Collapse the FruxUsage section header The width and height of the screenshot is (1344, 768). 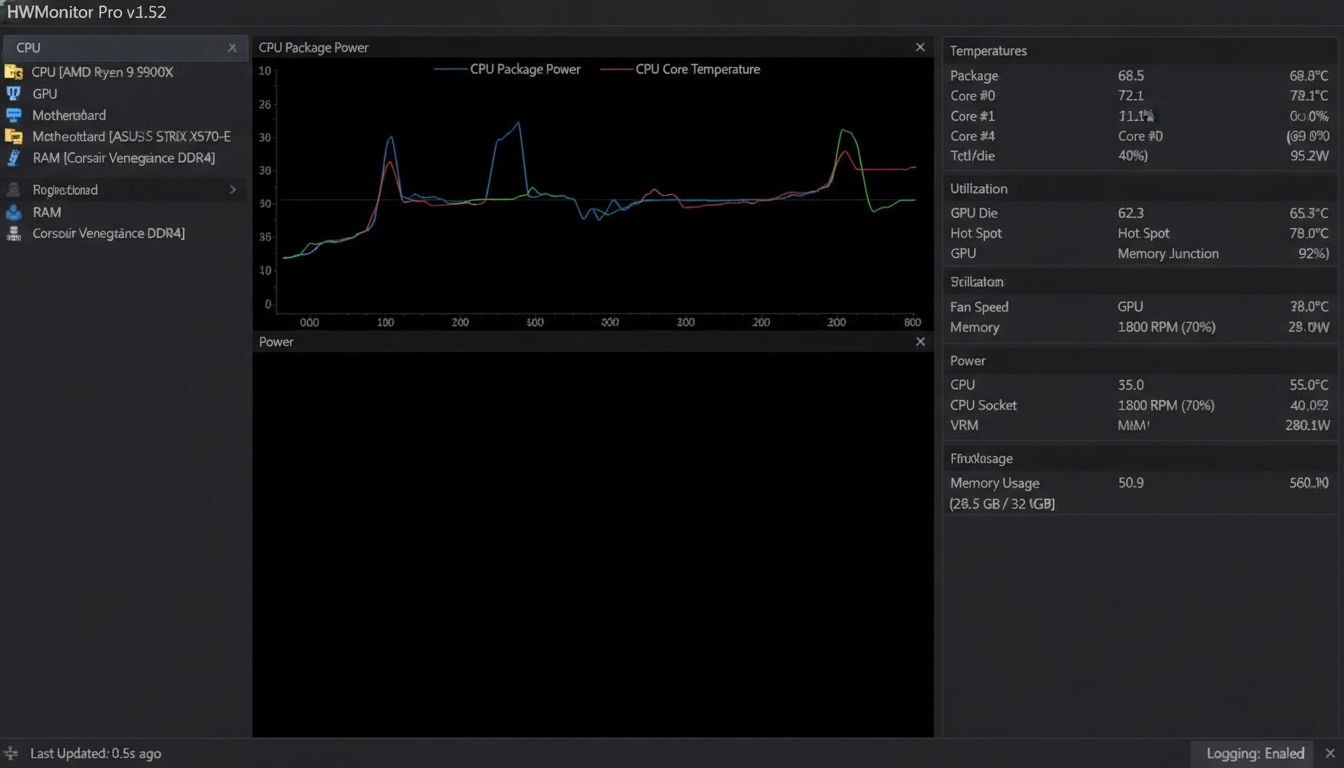tap(1140, 458)
